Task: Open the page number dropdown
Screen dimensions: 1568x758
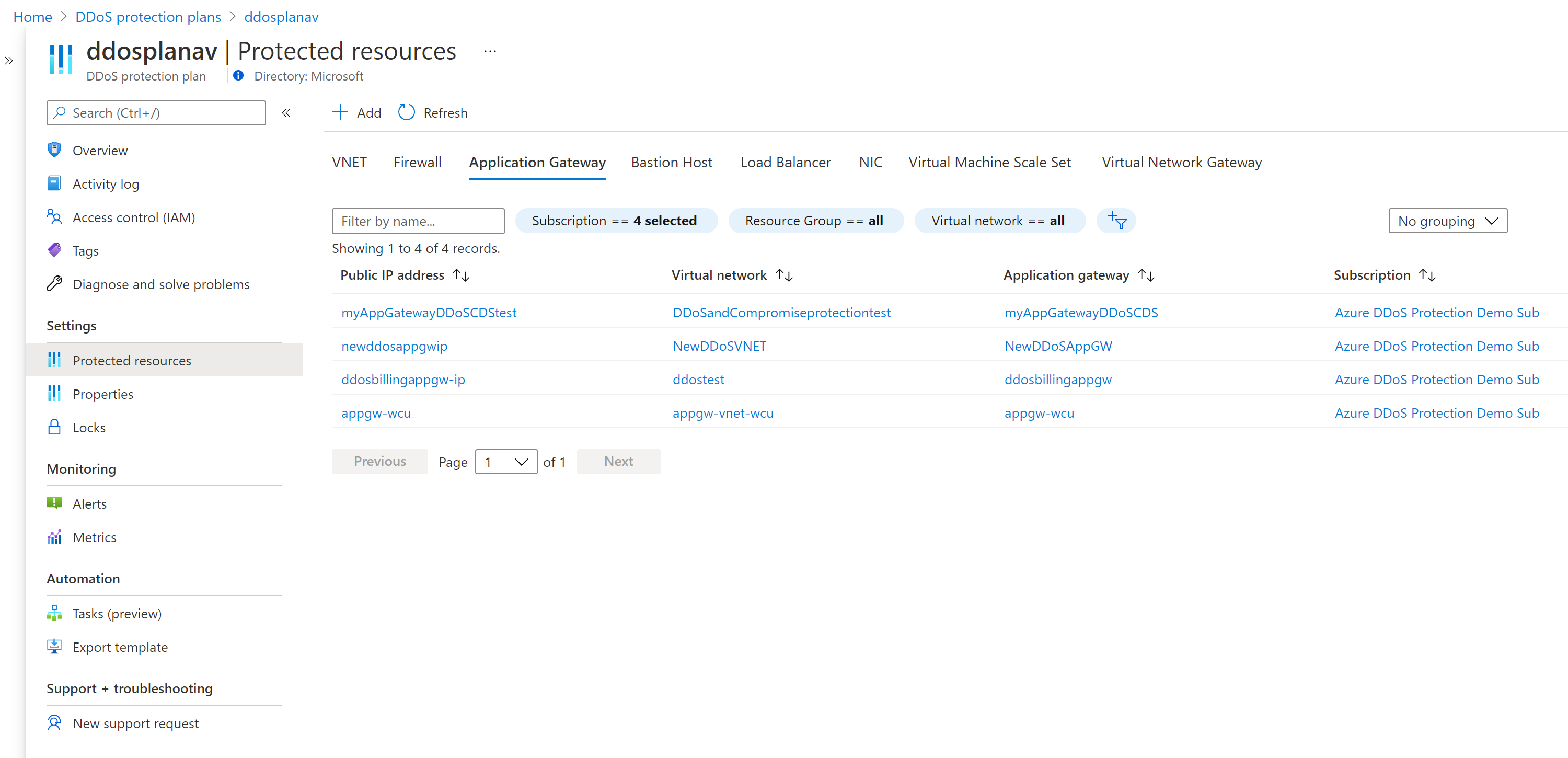Action: pos(505,462)
